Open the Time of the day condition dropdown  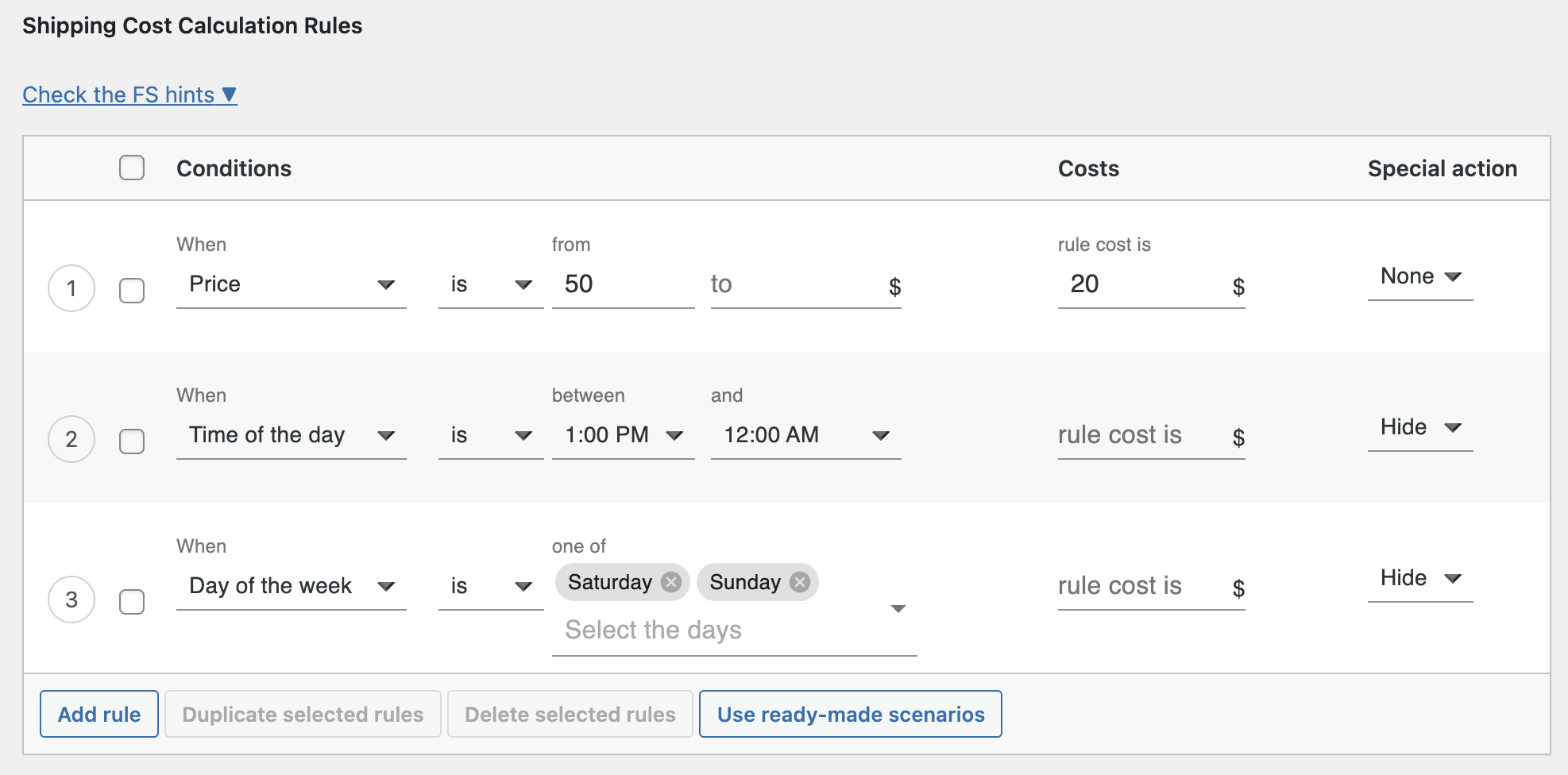click(292, 435)
